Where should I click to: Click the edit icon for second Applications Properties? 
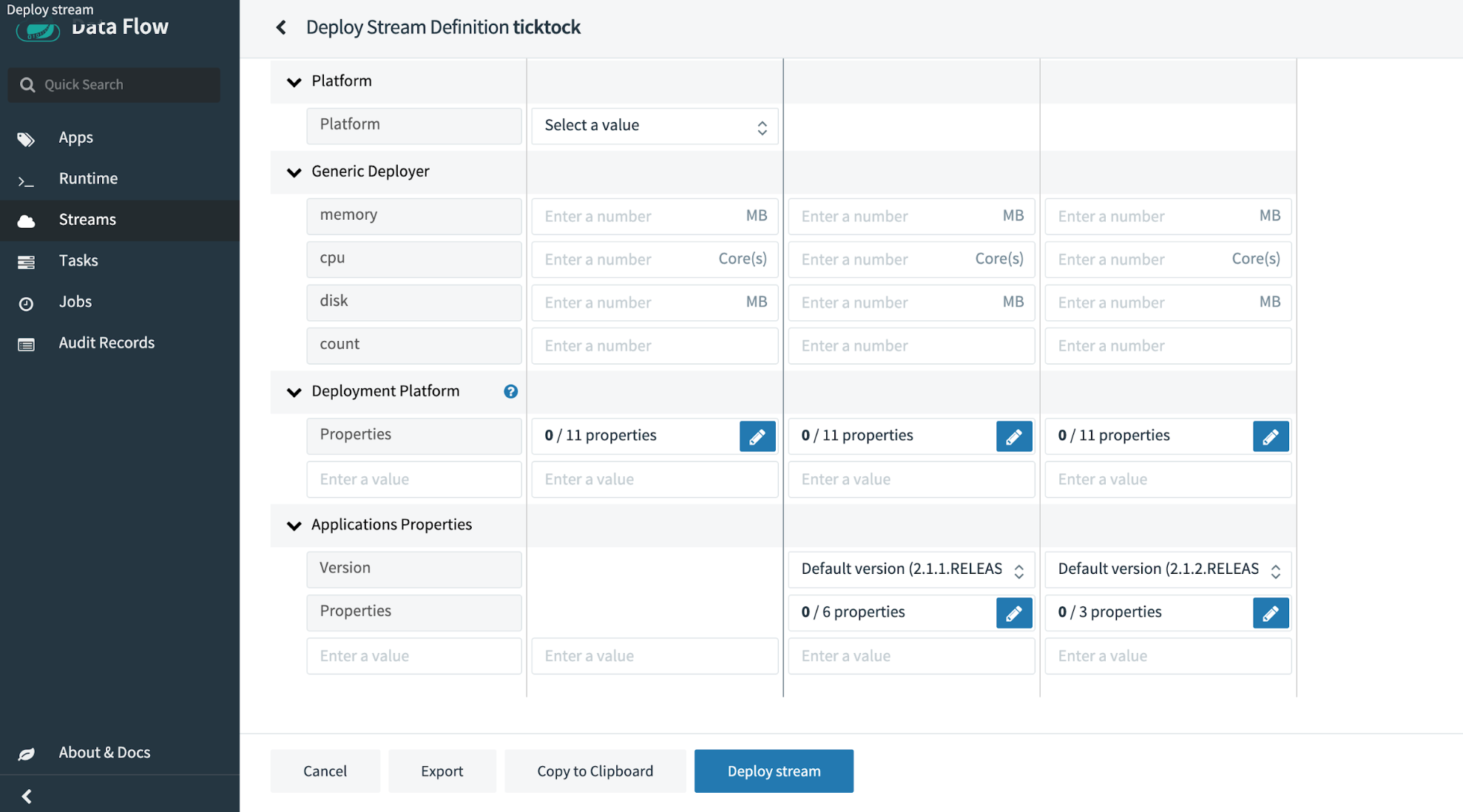[x=1270, y=612]
